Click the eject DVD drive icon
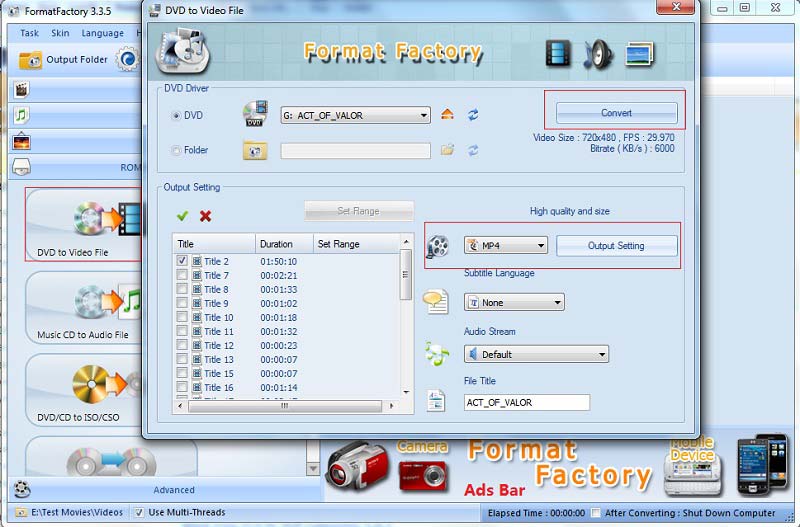The width and height of the screenshot is (800, 527). pyautogui.click(x=447, y=115)
